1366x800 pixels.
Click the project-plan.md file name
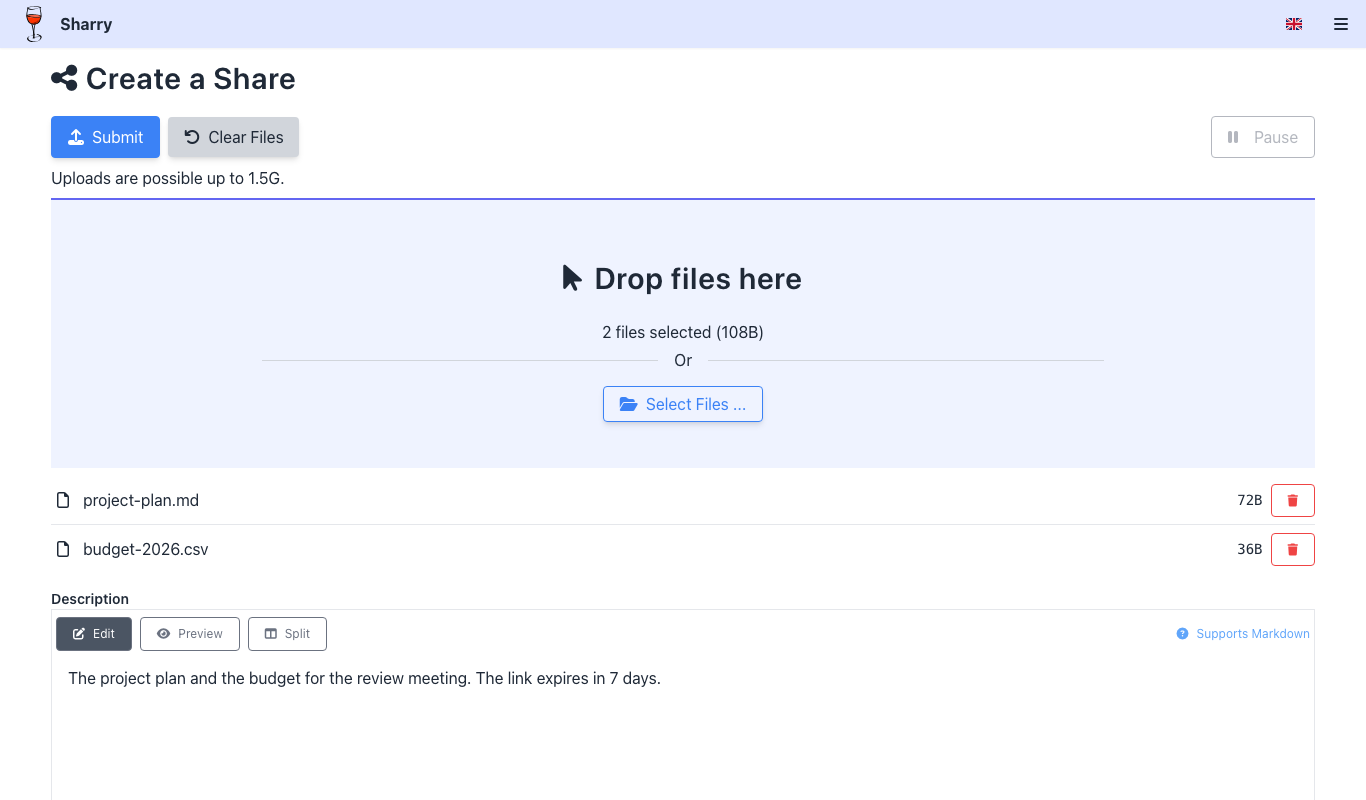(x=141, y=500)
